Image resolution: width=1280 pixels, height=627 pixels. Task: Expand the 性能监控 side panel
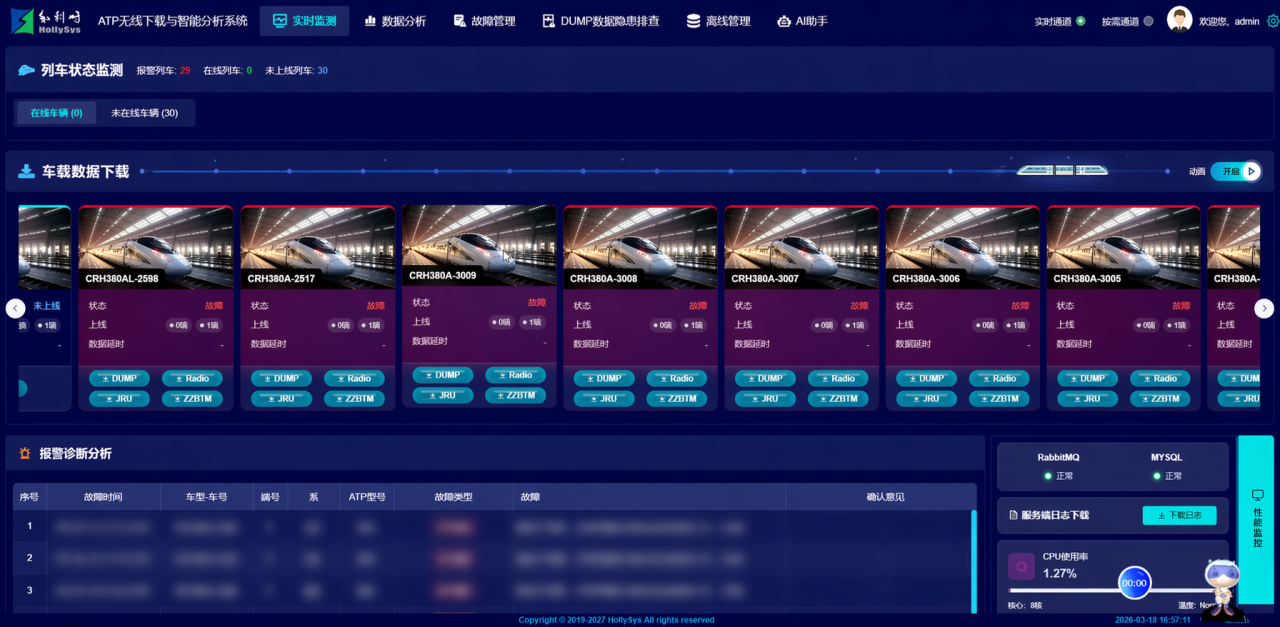(x=1256, y=518)
